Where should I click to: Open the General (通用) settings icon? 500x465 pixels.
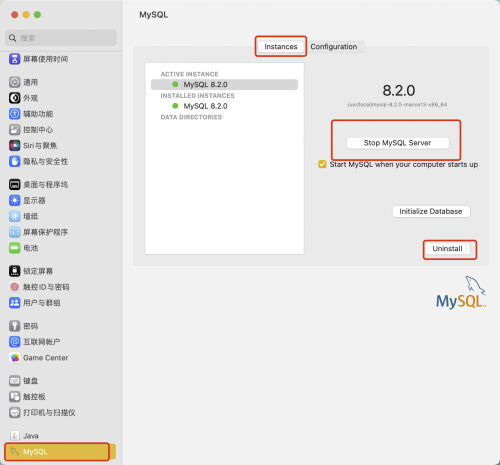click(14, 82)
